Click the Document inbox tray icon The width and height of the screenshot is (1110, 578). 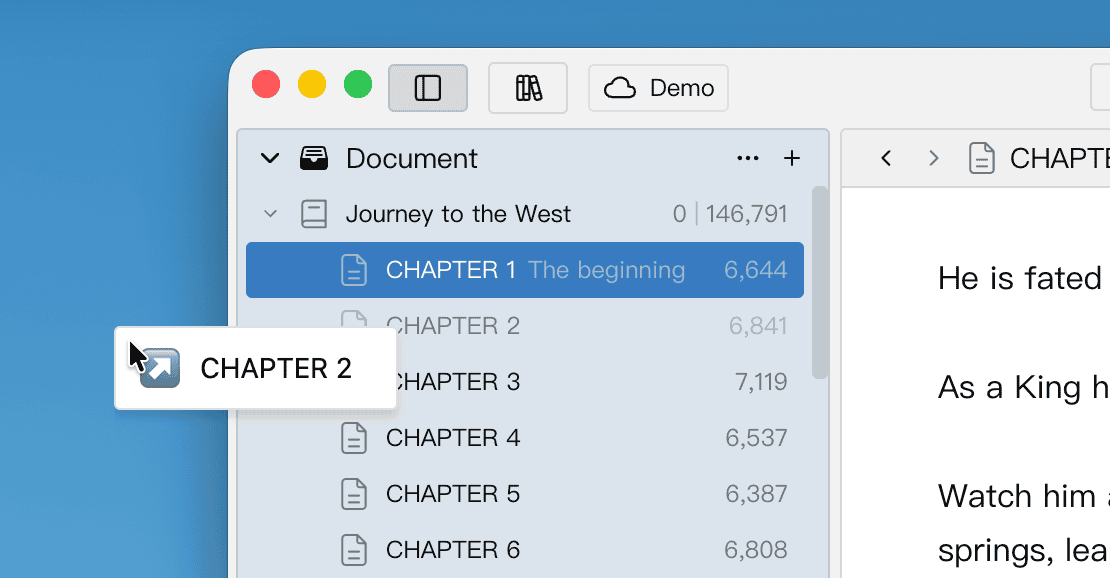pyautogui.click(x=314, y=158)
